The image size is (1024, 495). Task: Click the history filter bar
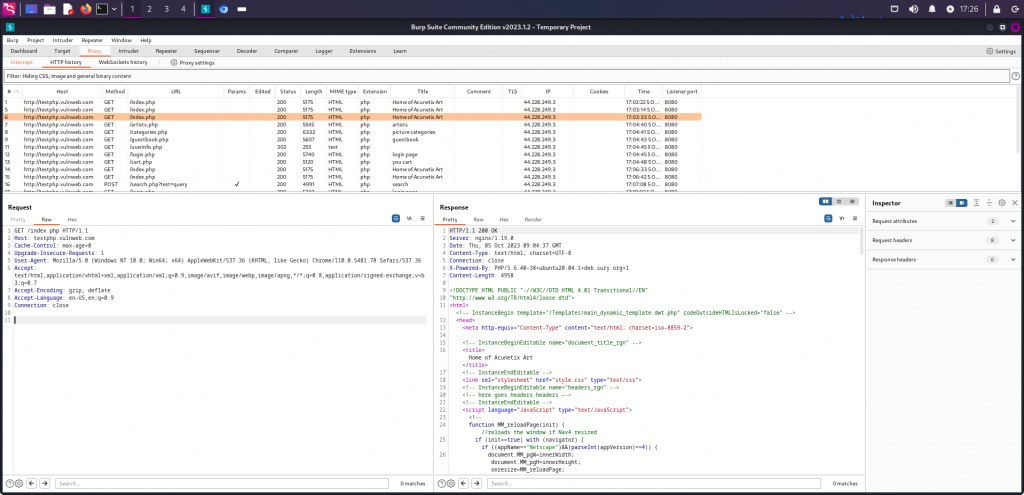[x=400, y=75]
